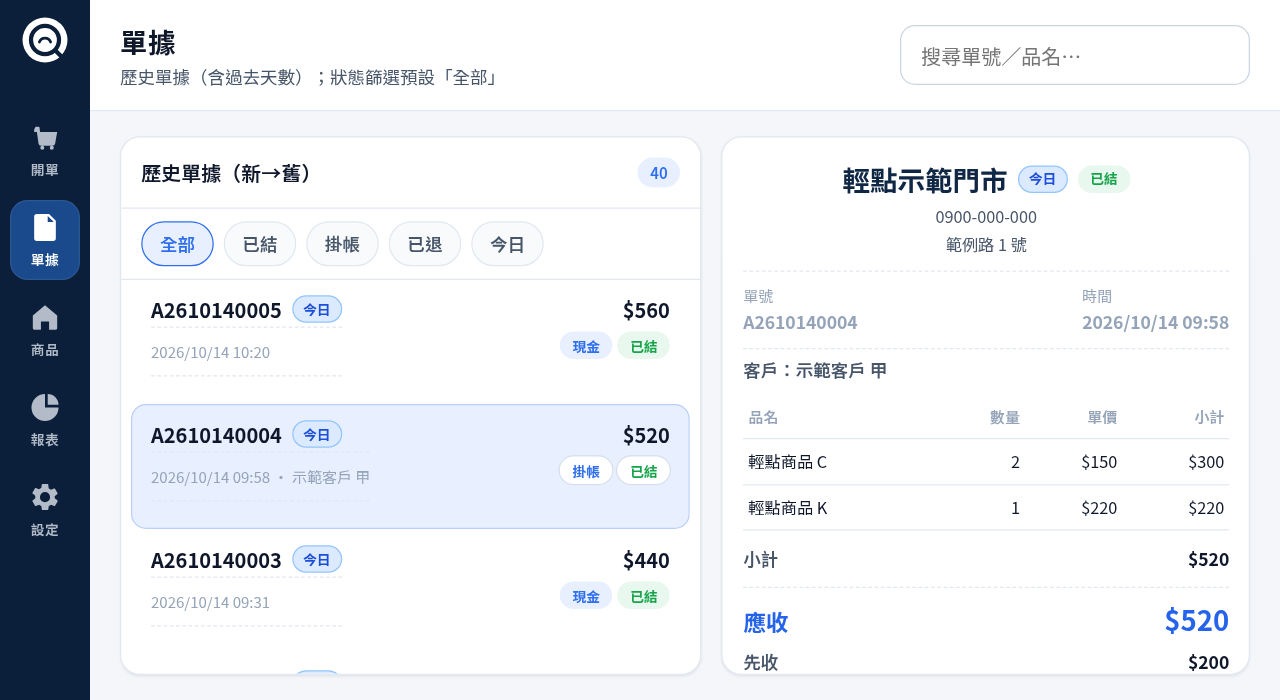1280x700 pixels.
Task: Click the 已結 badge next to store title
Action: pos(1104,179)
